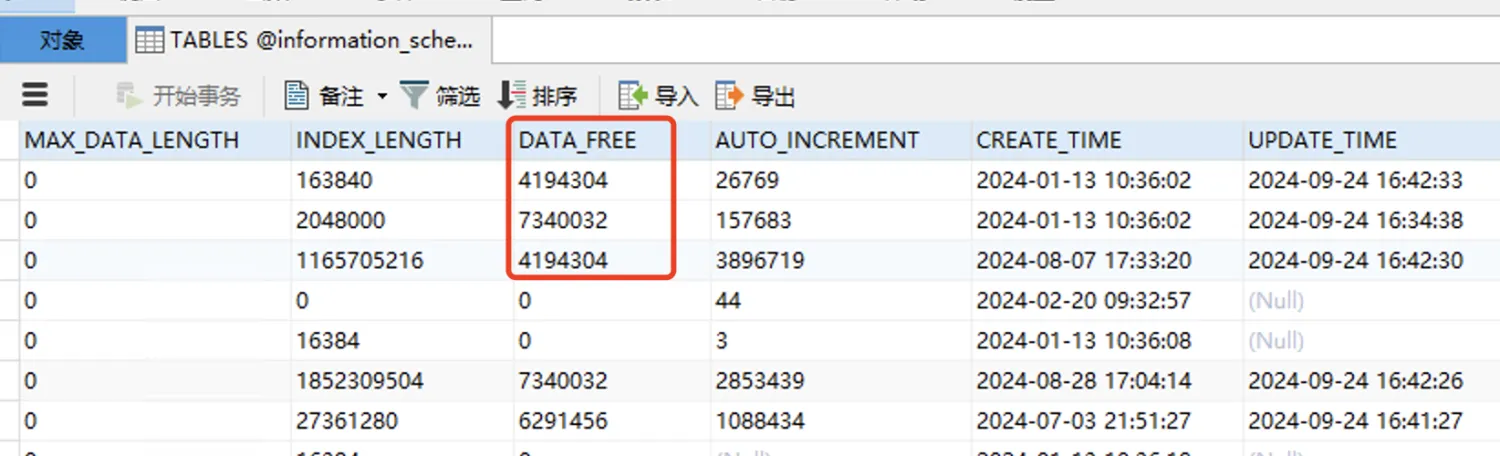Image resolution: width=1500 pixels, height=456 pixels.
Task: Select the TABLES @information_sche... tab
Action: (x=309, y=40)
